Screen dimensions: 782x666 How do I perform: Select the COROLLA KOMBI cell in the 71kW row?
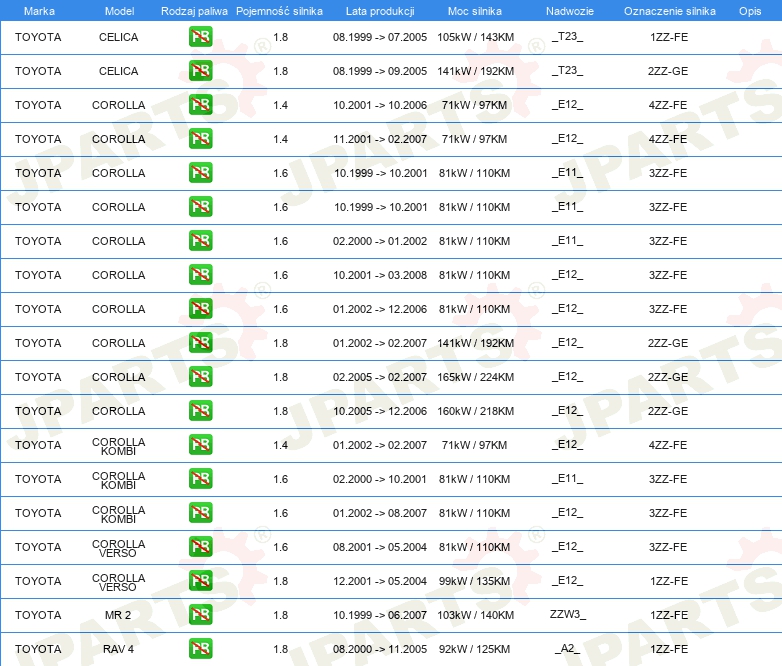[118, 446]
